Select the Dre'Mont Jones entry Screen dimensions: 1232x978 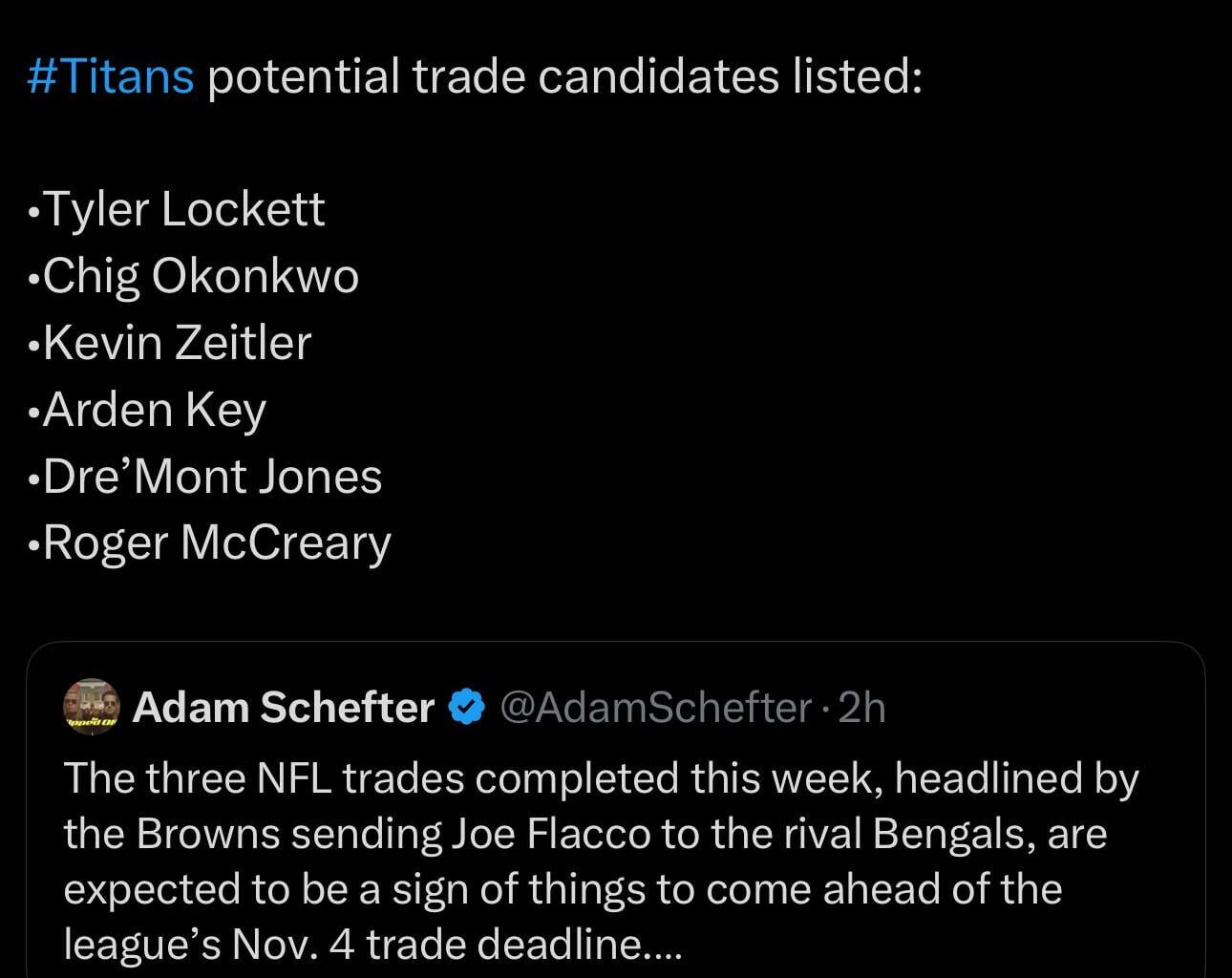point(211,477)
